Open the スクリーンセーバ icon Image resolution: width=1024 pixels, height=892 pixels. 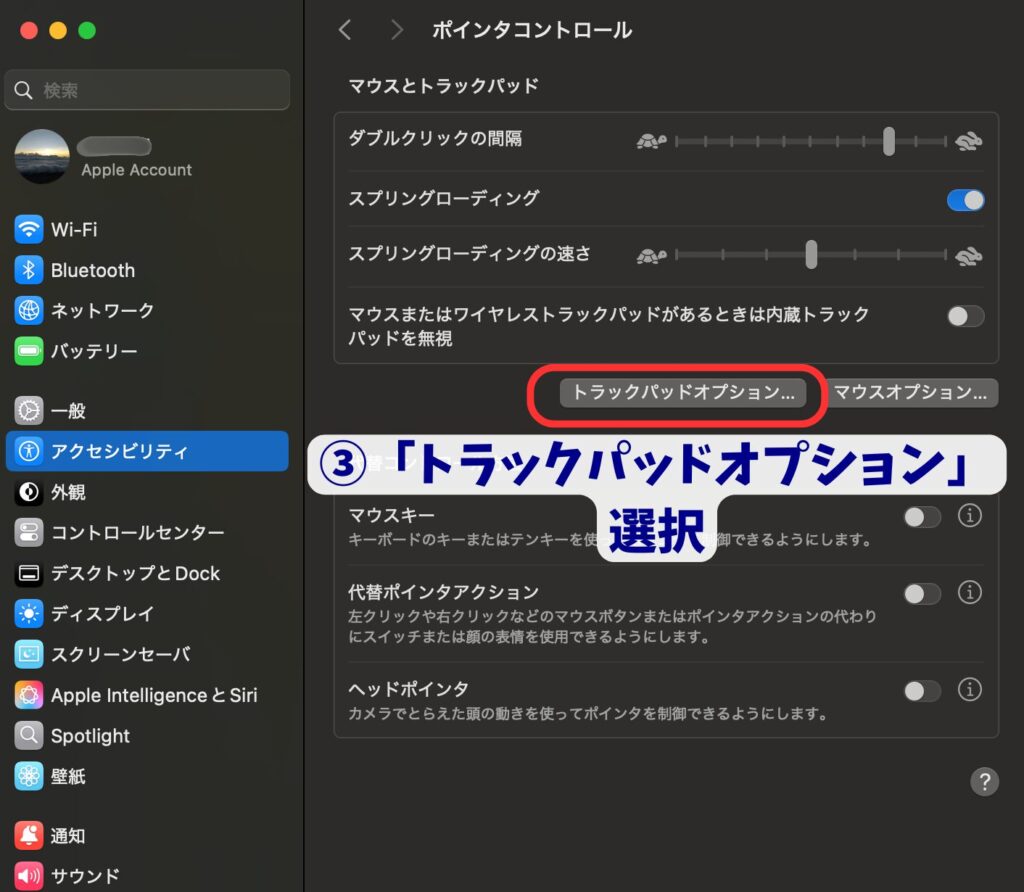29,654
